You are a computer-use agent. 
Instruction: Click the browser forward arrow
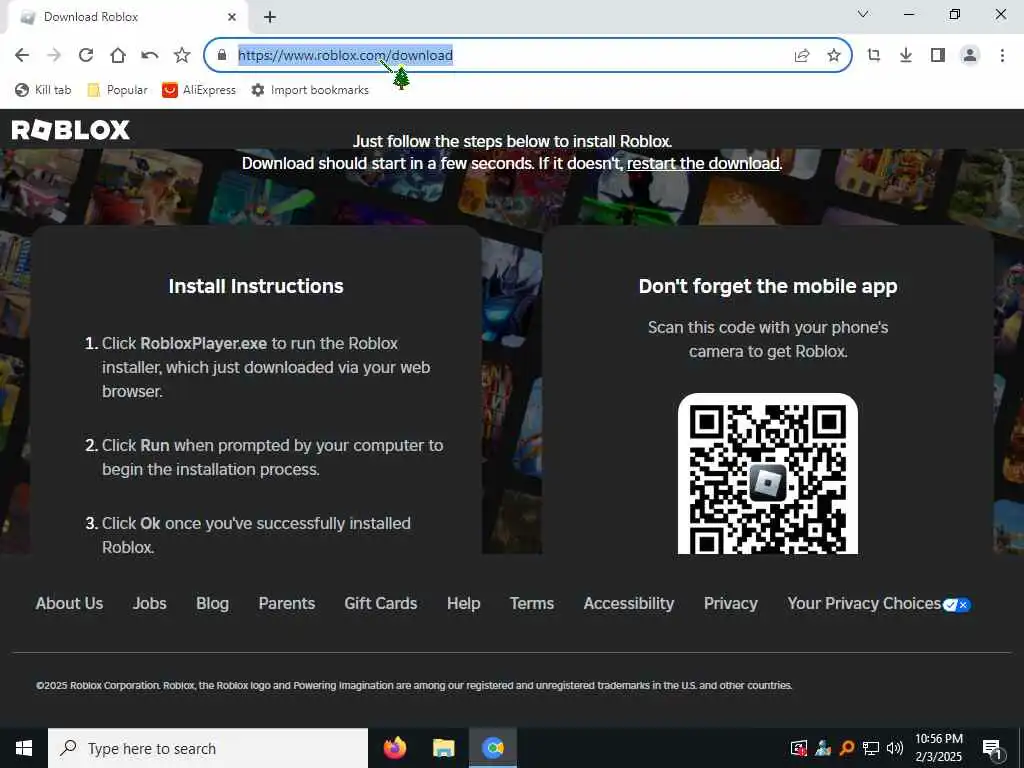tap(54, 56)
